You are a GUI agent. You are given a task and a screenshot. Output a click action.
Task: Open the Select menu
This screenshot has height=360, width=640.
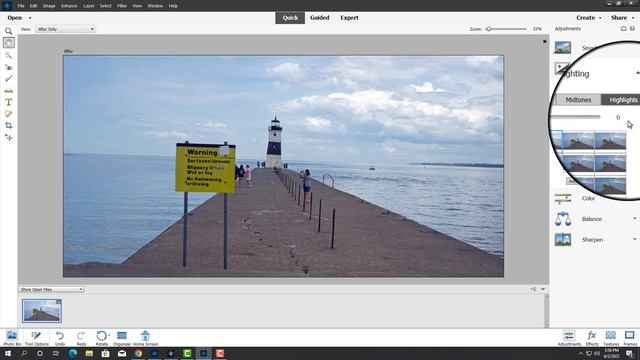pyautogui.click(x=105, y=6)
